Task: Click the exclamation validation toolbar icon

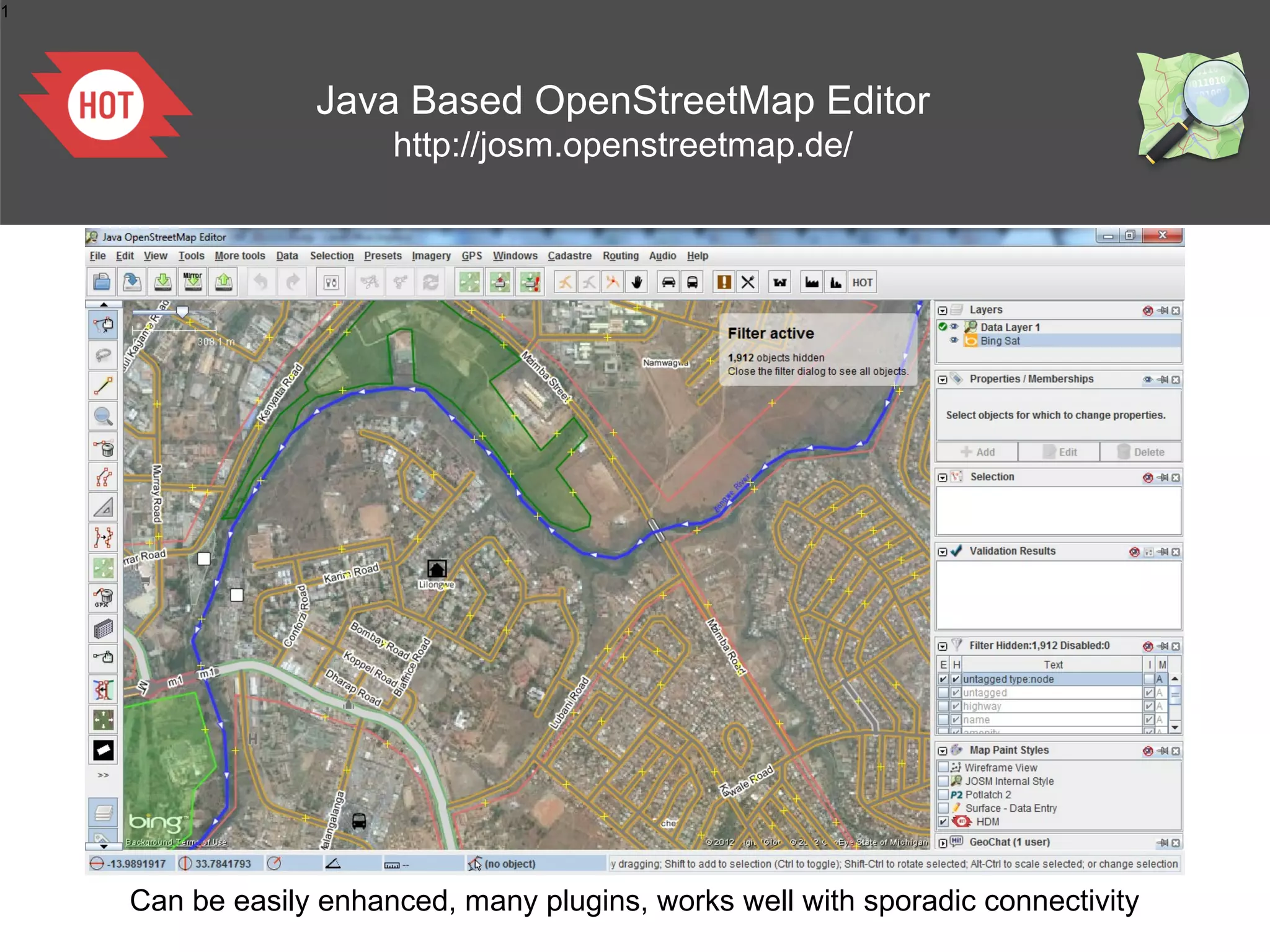Action: 724,283
